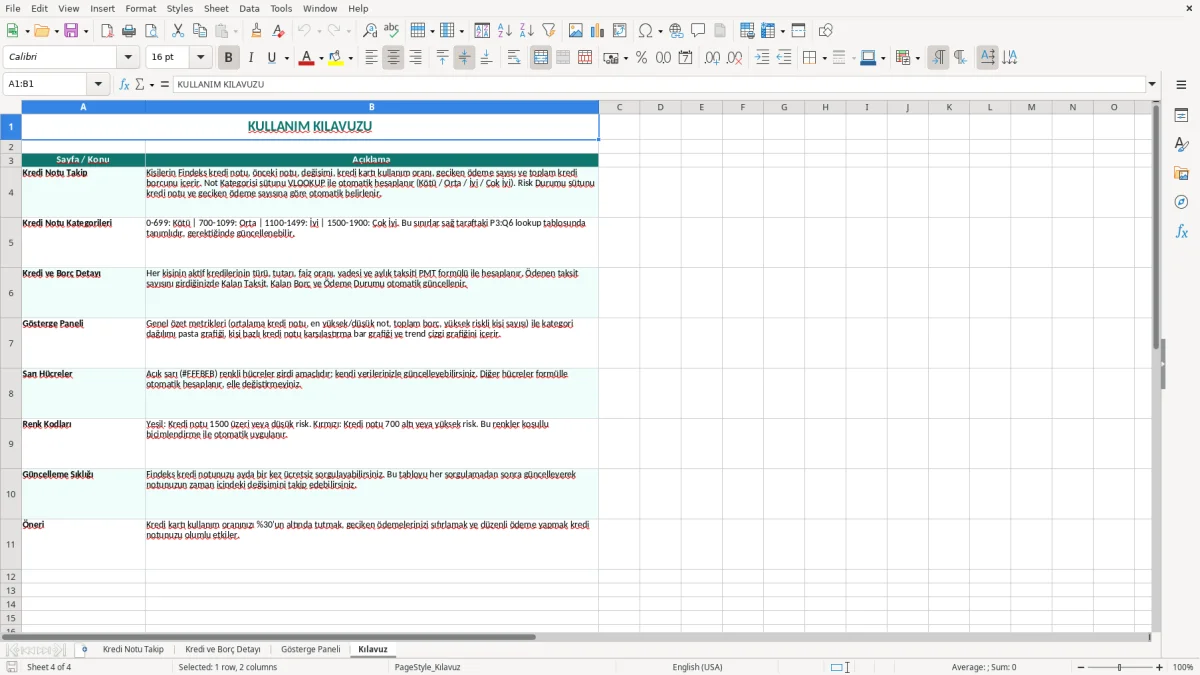1200x675 pixels.
Task: Click the AutoFilter funnel icon
Action: coord(548,31)
